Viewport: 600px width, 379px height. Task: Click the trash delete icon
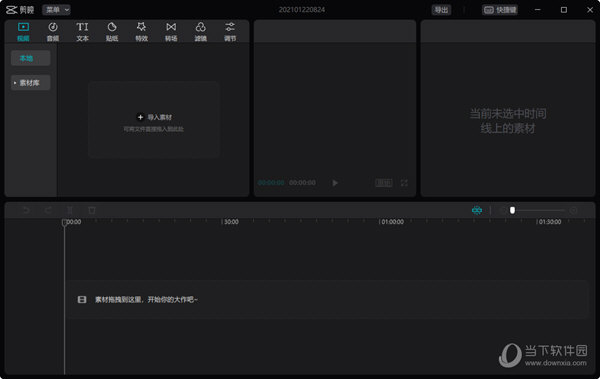coord(92,210)
